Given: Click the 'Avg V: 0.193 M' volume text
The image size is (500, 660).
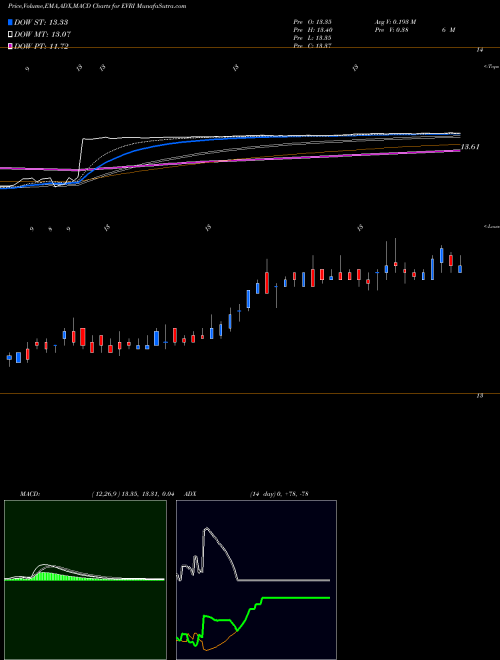Looking at the screenshot, I should click(394, 21).
